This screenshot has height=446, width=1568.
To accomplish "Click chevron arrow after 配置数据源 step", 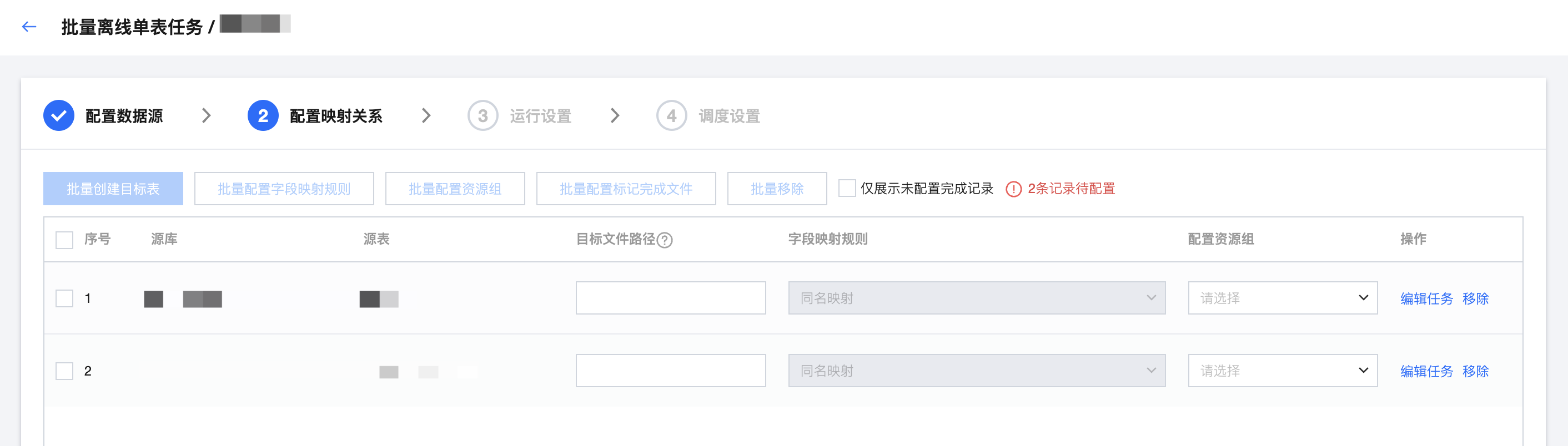I will click(207, 115).
